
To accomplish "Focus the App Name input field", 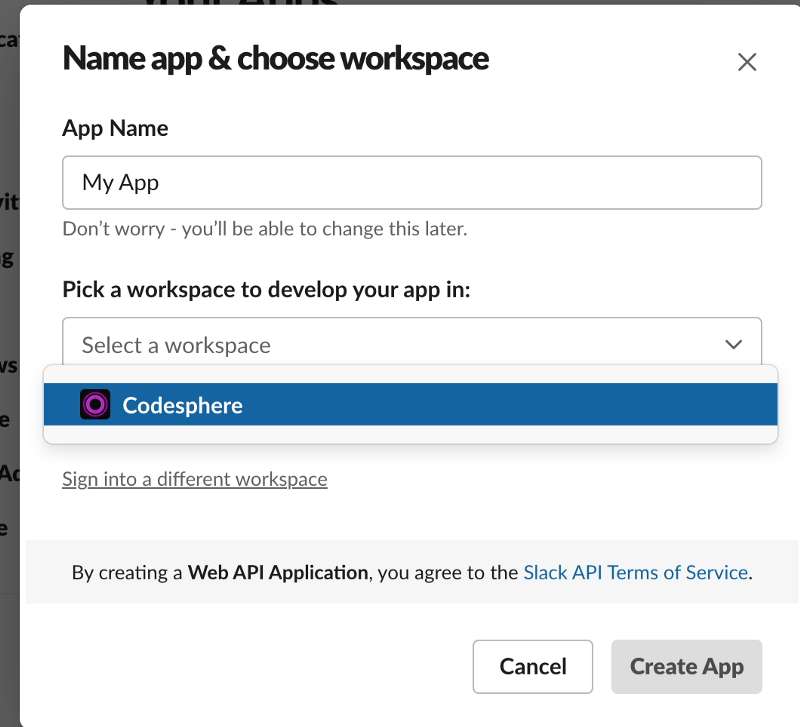I will pos(450,182).
